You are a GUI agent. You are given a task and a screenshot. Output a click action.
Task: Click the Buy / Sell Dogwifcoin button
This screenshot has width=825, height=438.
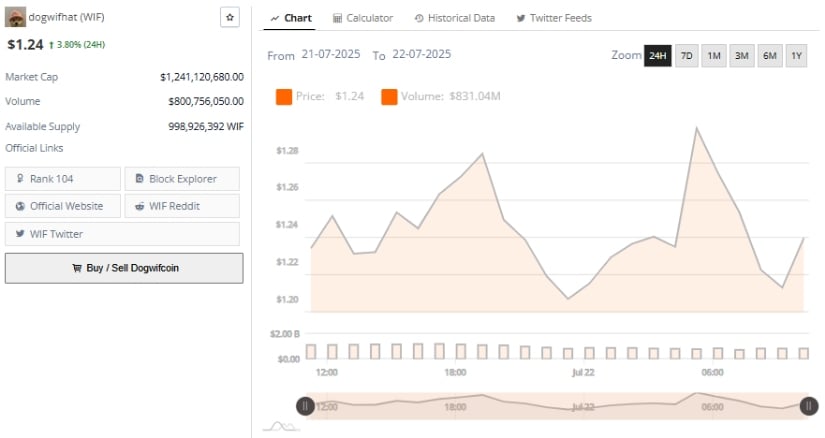click(x=124, y=268)
